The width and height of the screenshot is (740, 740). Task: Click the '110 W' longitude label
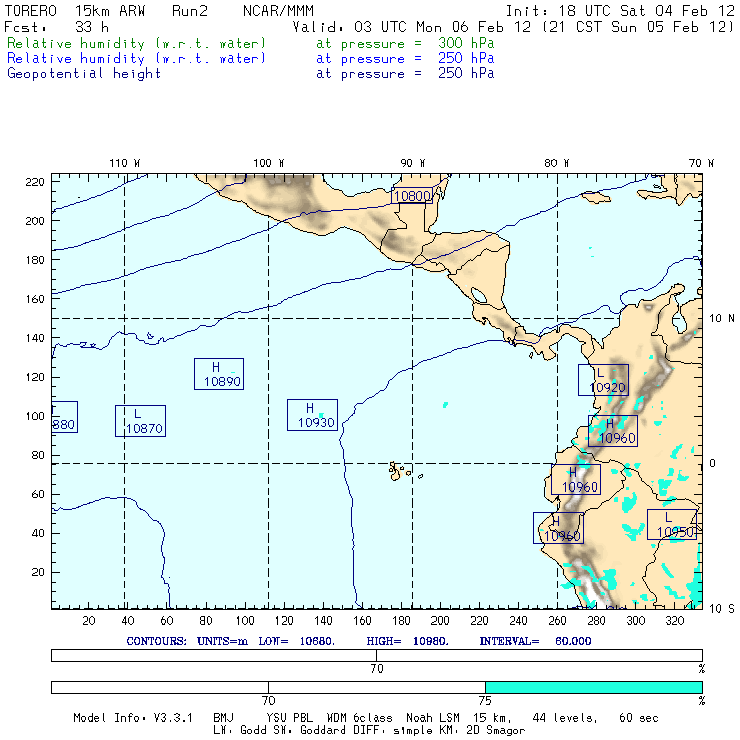tap(125, 163)
